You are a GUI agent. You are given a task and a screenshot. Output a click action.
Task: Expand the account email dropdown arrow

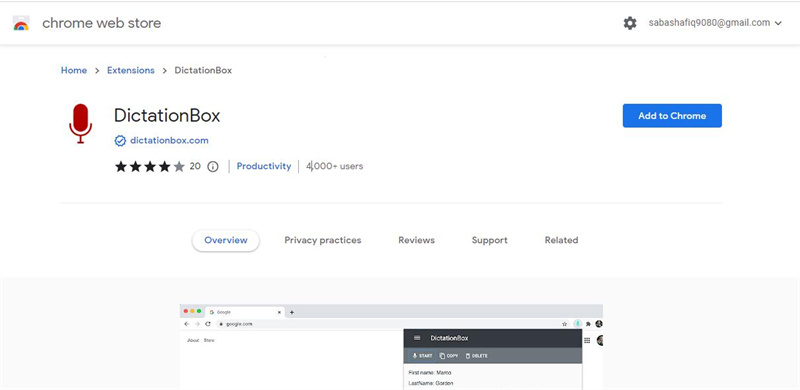tap(778, 23)
